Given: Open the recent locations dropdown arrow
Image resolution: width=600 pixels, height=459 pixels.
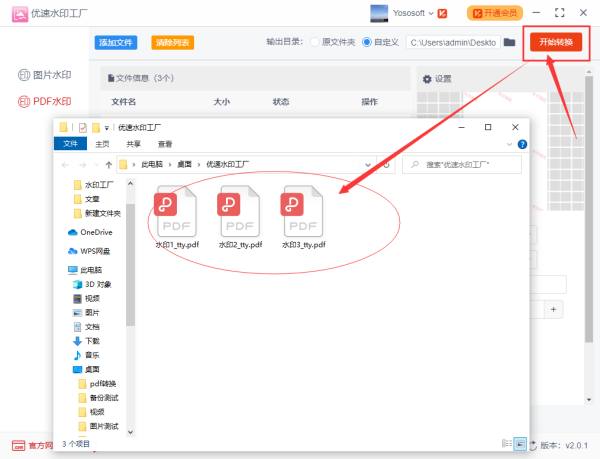Looking at the screenshot, I should coord(96,165).
